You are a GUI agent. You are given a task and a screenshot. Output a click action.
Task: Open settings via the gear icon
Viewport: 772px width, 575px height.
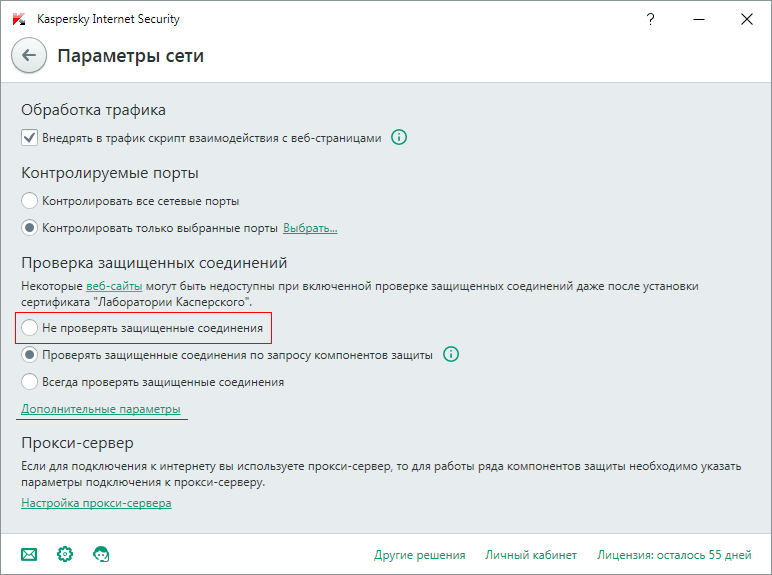pyautogui.click(x=65, y=554)
